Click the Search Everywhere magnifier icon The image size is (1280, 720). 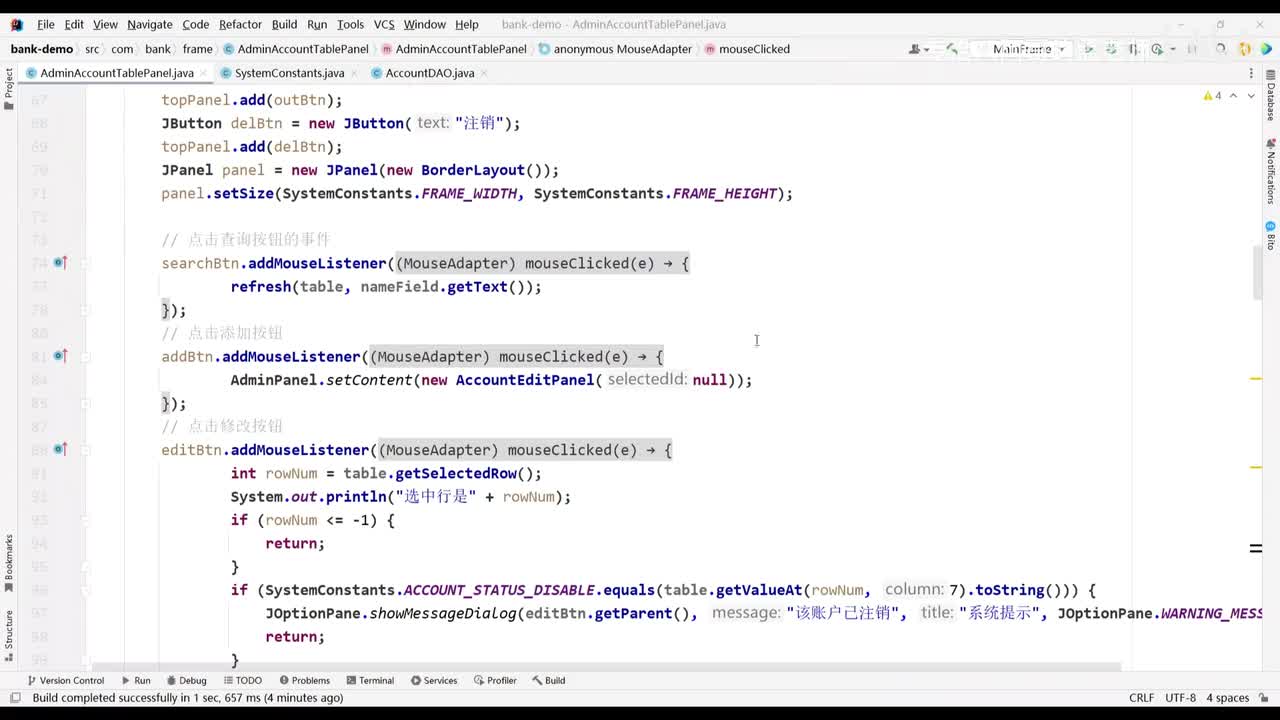point(1221,49)
